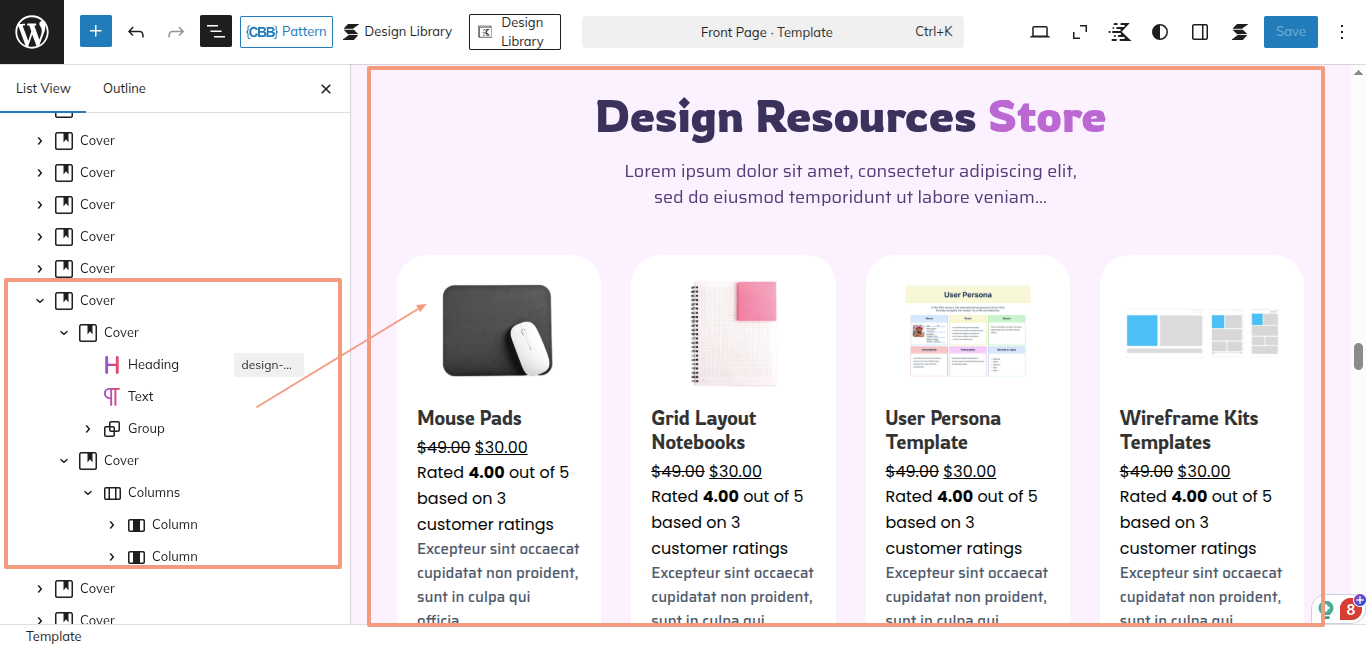
Task: Expand the first Column tree item
Action: click(112, 525)
